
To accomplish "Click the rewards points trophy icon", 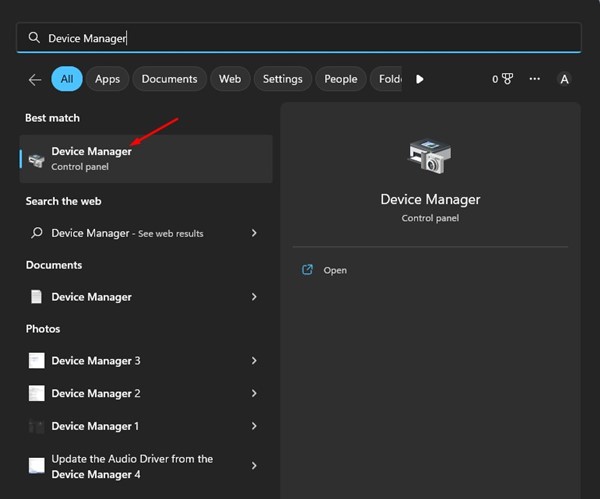I will coord(507,79).
